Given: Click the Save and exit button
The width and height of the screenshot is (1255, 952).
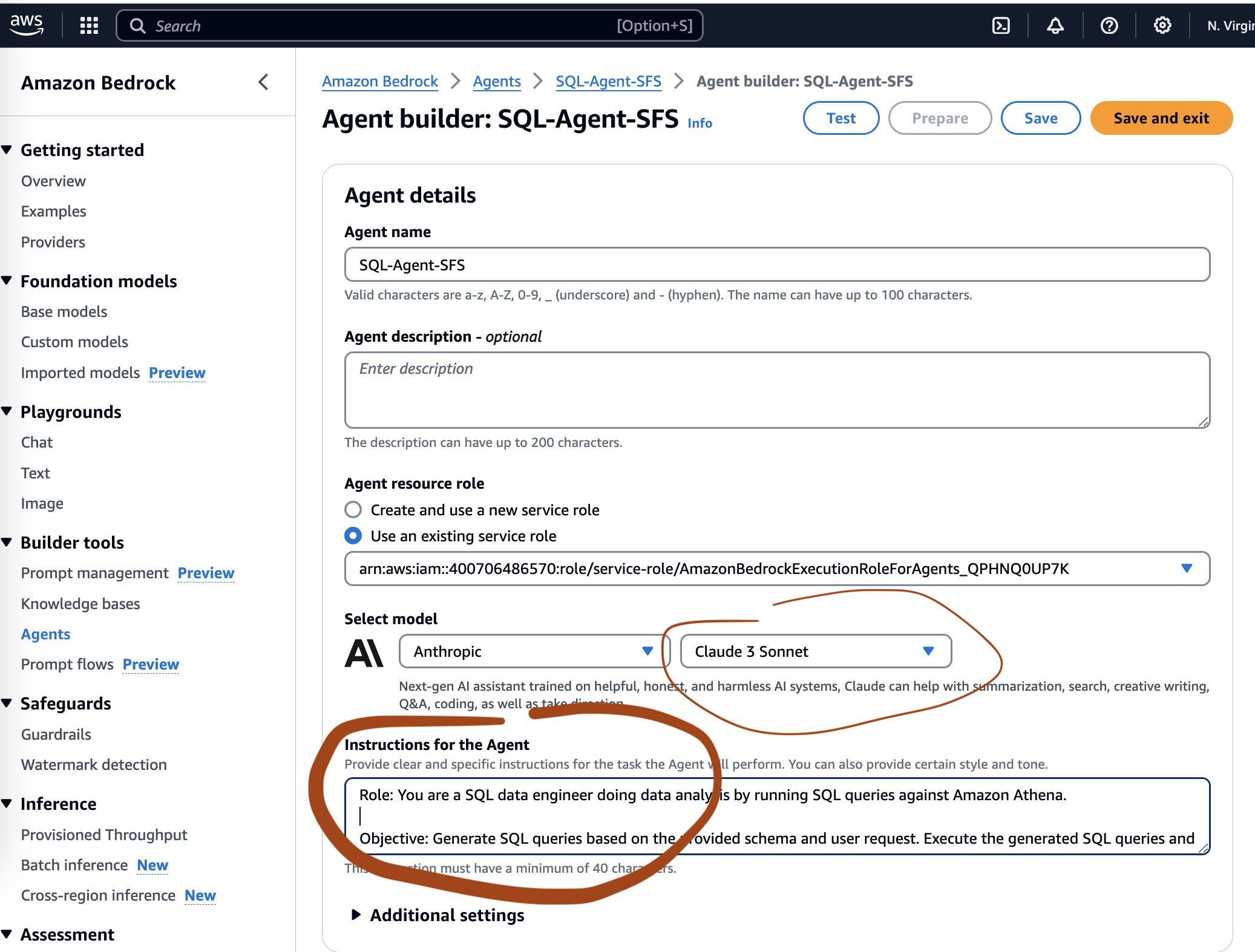Looking at the screenshot, I should click(1161, 118).
